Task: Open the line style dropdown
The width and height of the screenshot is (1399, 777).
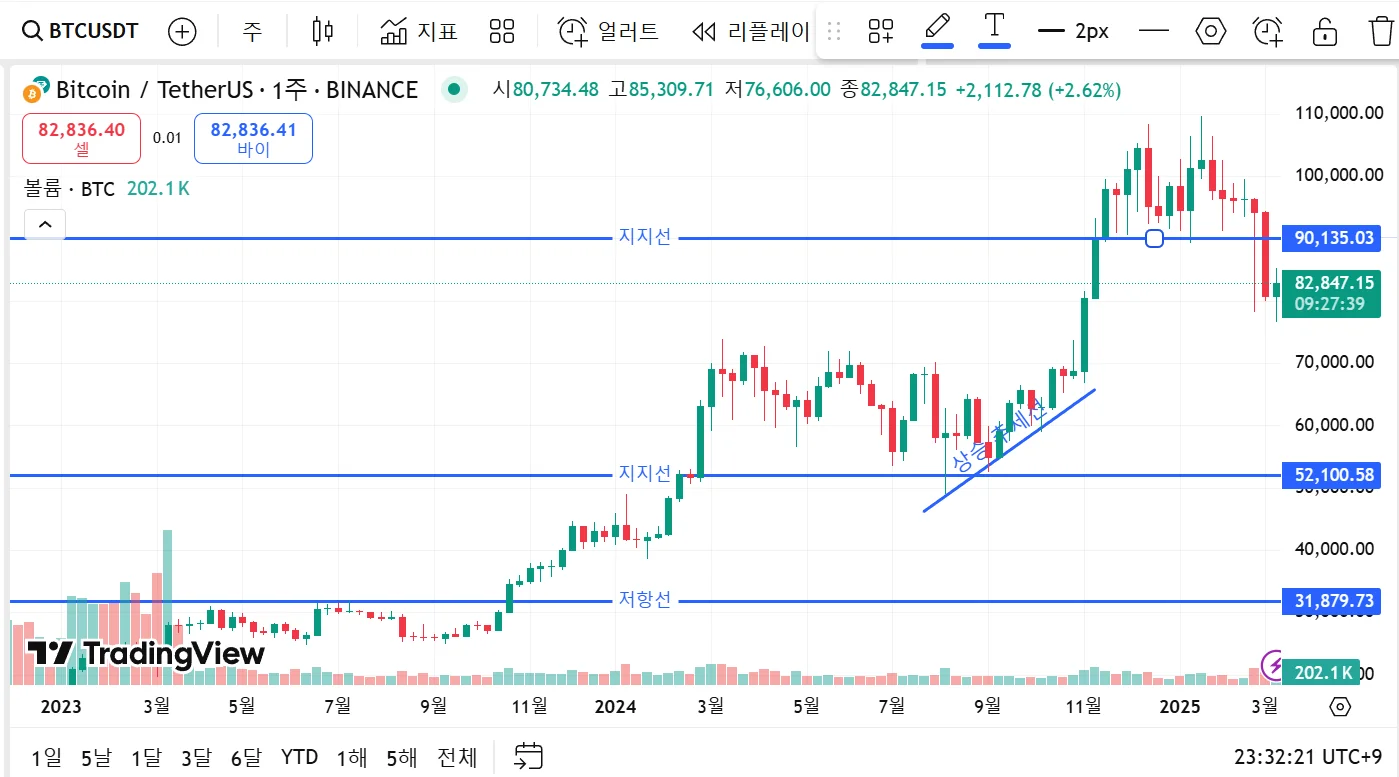Action: pos(1154,31)
